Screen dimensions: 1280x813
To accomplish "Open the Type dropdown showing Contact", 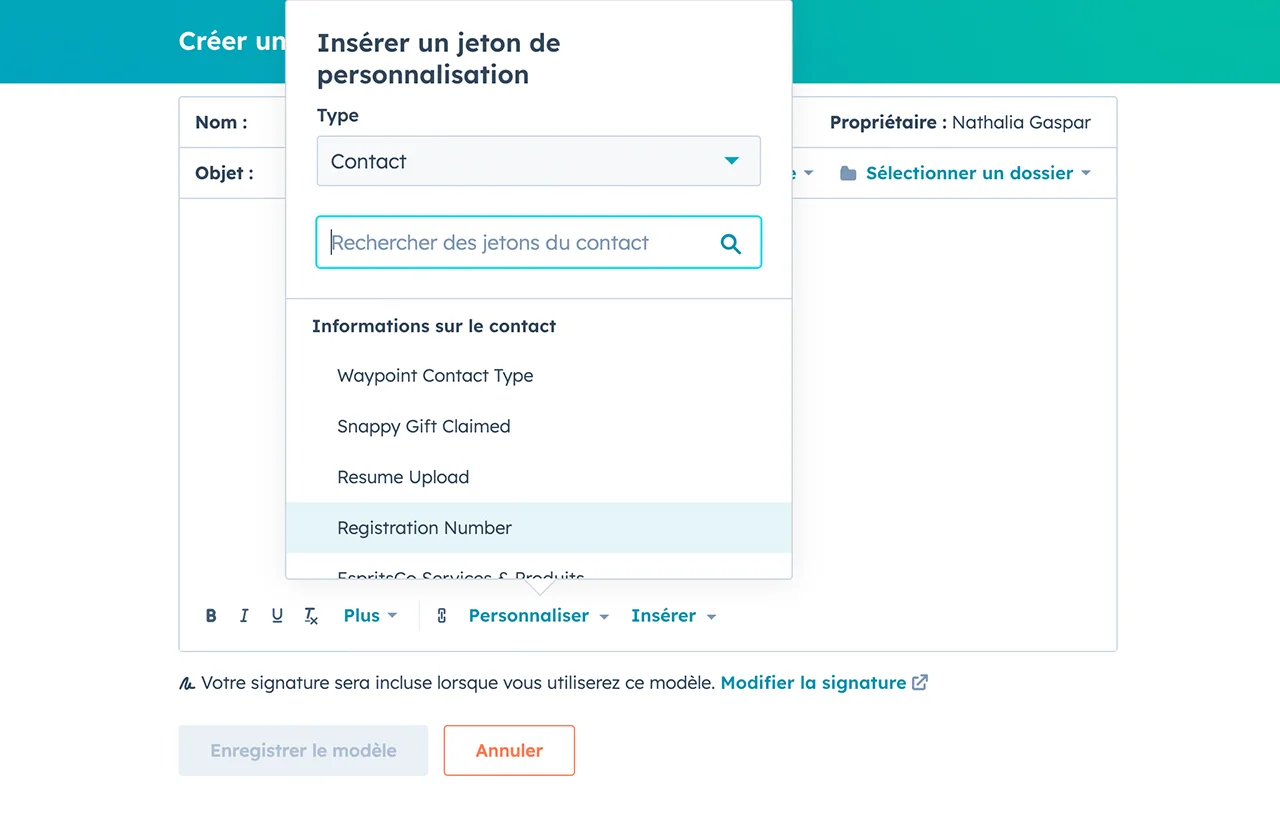I will coord(538,161).
